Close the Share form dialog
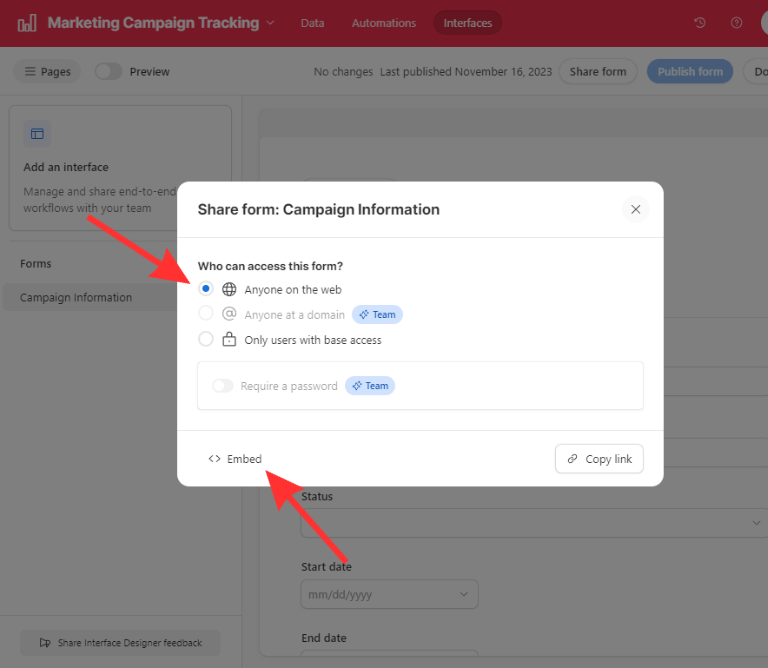Screen dimensions: 768x668 (635, 210)
